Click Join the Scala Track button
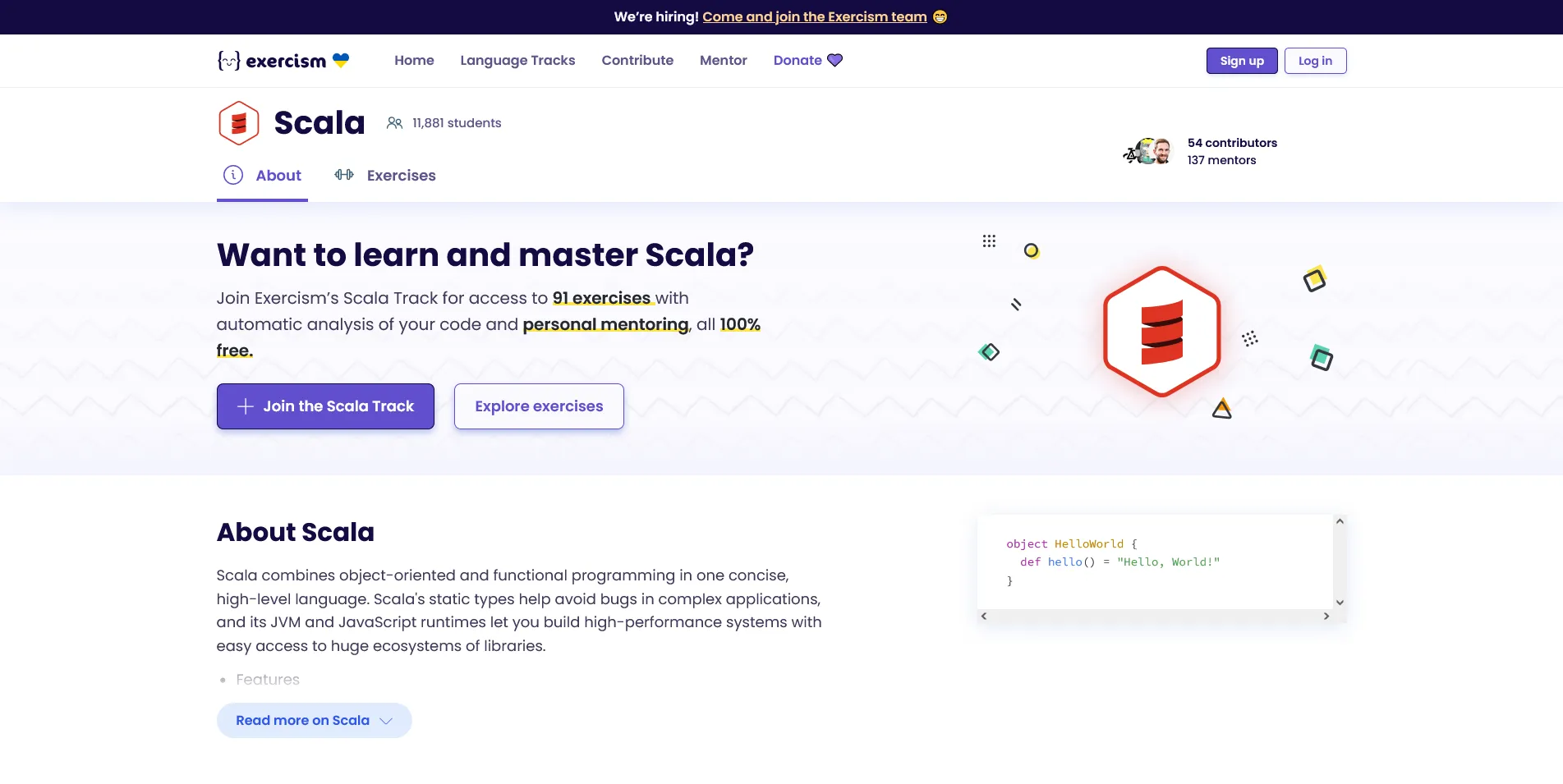Screen dimensions: 1563x784 [325, 406]
